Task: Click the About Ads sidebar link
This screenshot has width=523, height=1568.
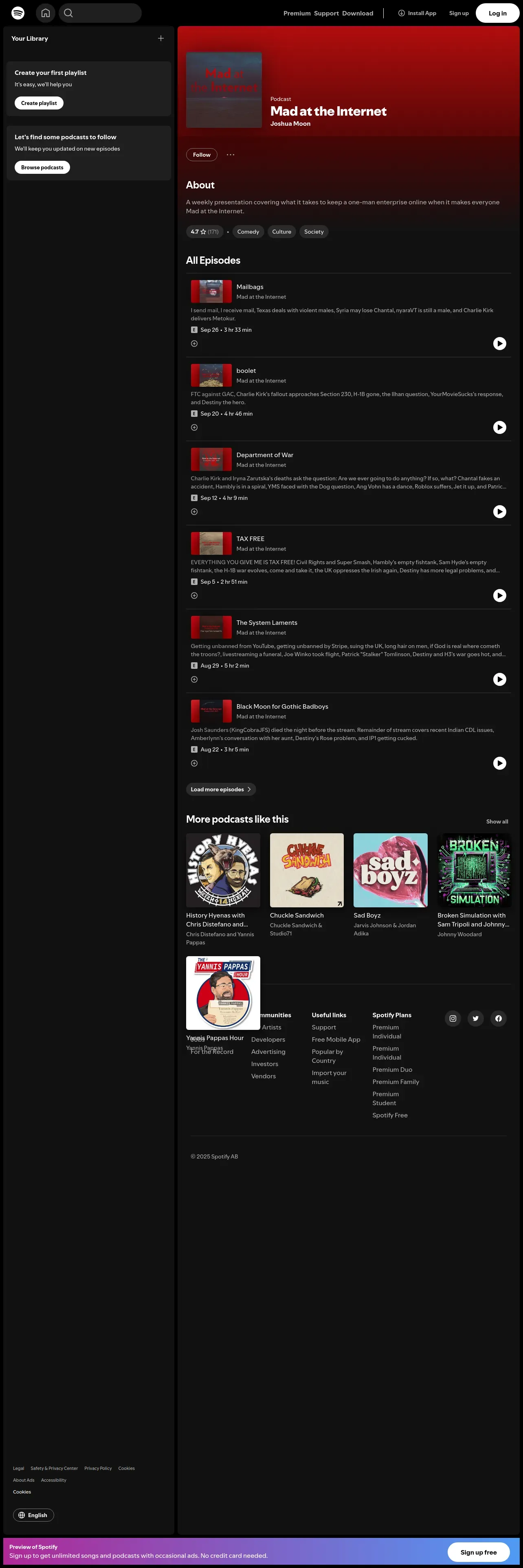Action: 24,1480
